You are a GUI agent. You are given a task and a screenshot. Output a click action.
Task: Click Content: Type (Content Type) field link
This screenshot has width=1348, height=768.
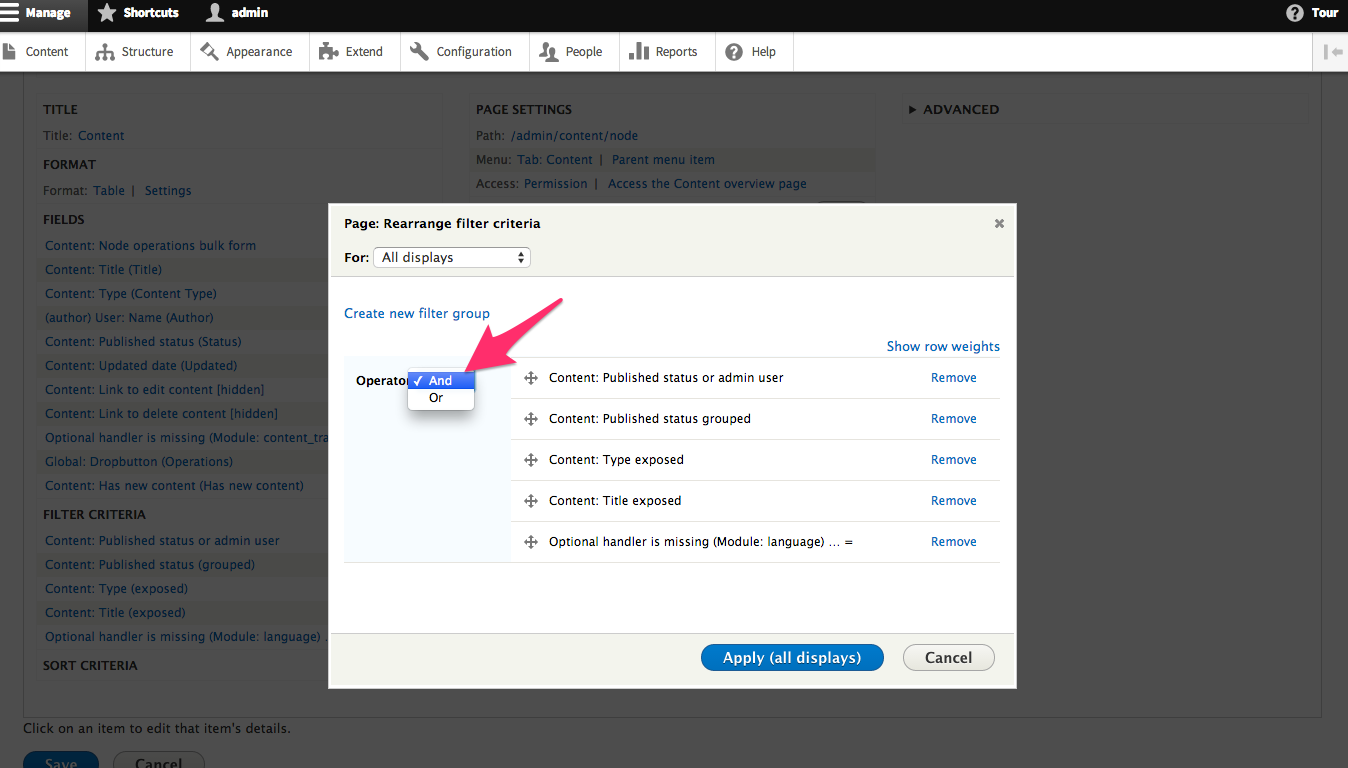pyautogui.click(x=131, y=294)
